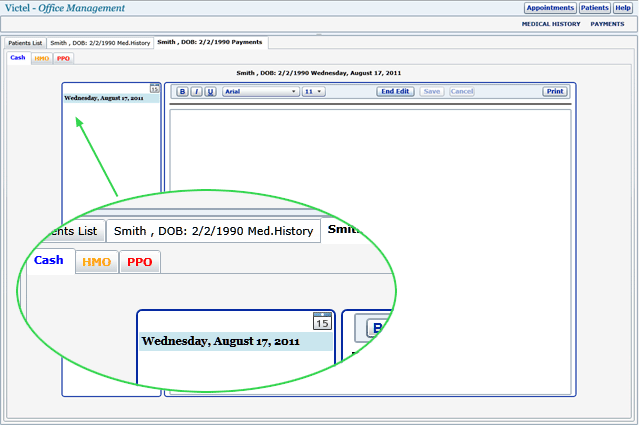Click the Cancel button in editor toolbar
This screenshot has height=425, width=639.
coord(462,91)
